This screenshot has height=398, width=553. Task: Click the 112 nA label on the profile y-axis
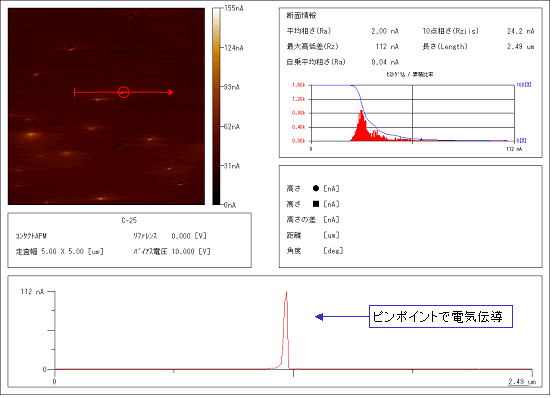click(32, 292)
